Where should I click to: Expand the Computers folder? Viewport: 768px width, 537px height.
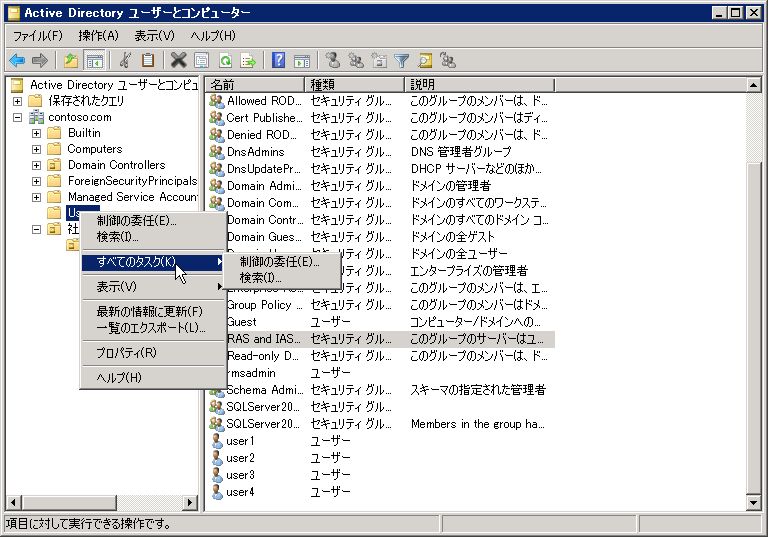(x=37, y=149)
